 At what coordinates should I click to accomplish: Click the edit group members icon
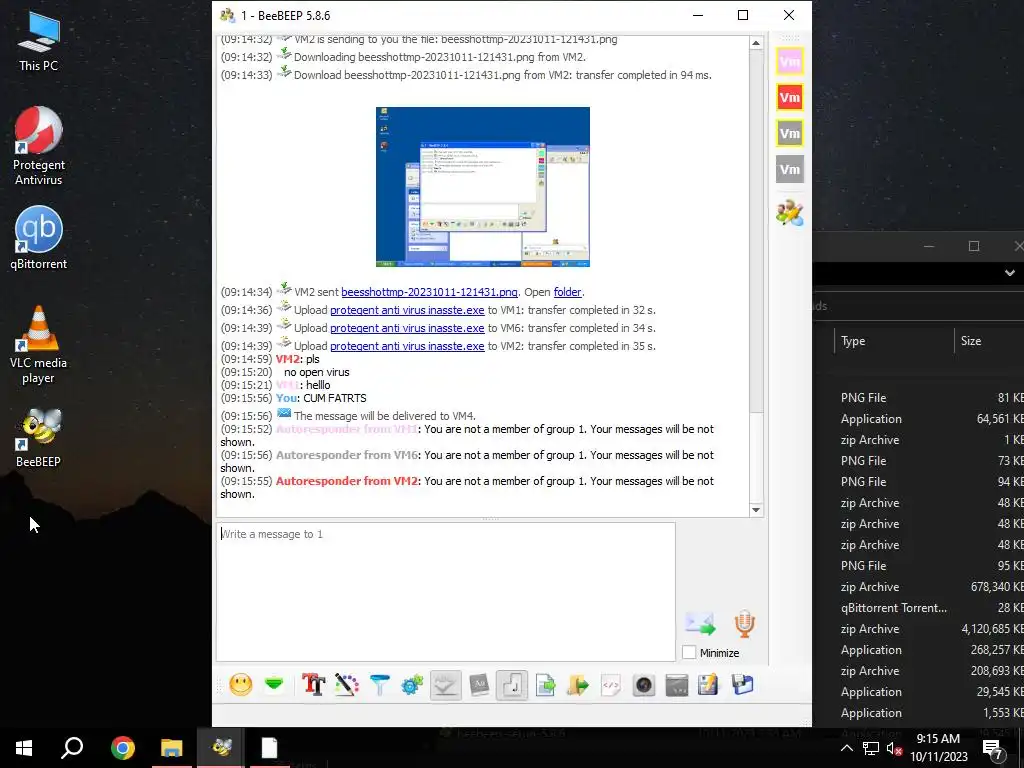click(790, 213)
